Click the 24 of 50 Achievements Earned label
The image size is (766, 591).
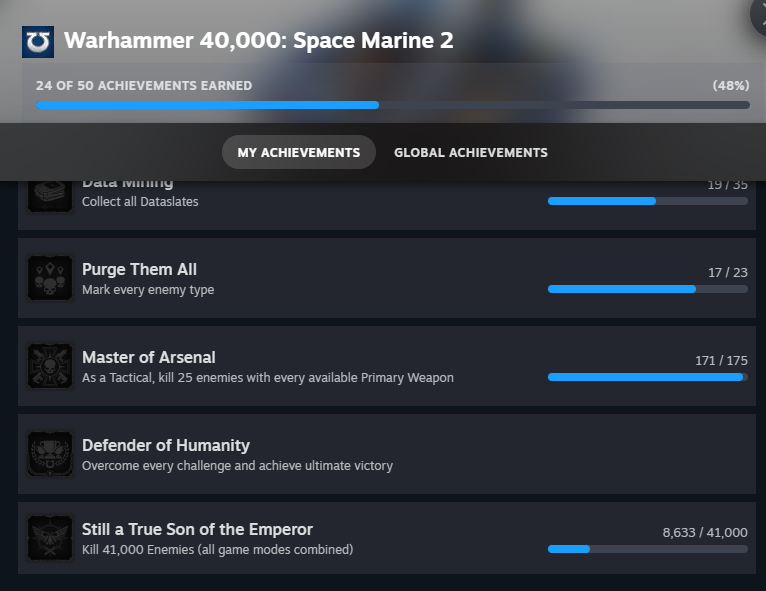point(144,86)
